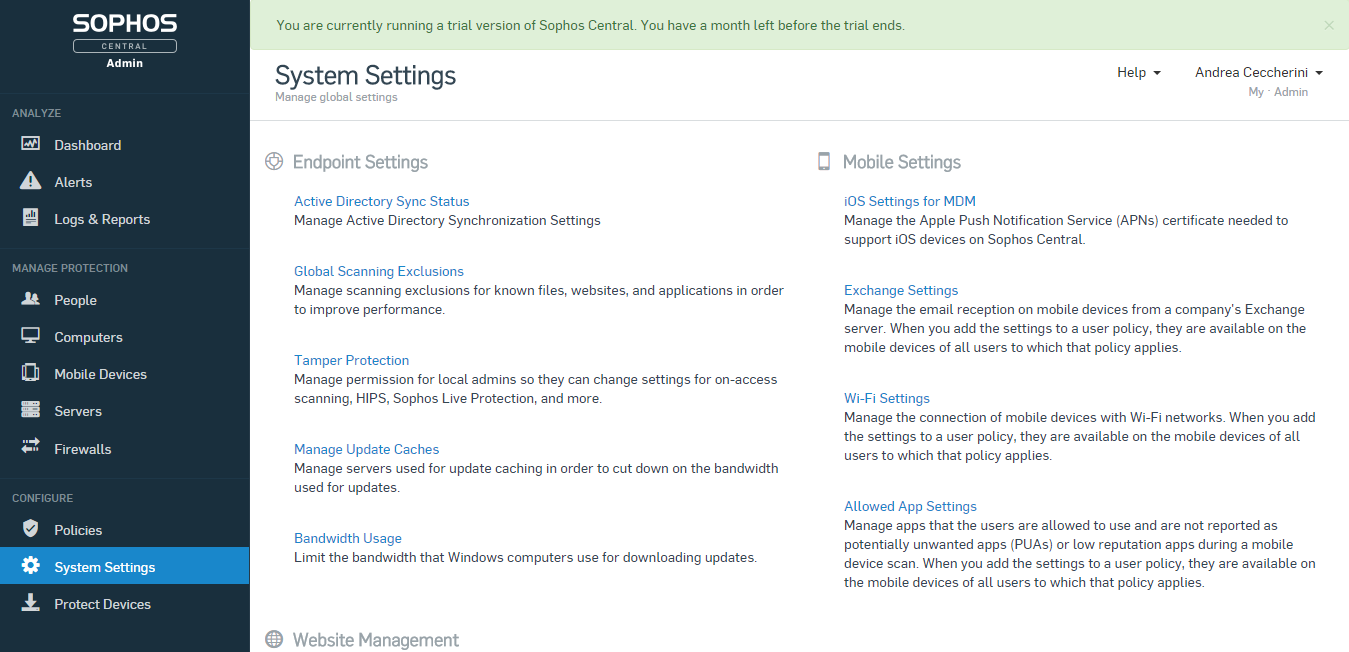Open Active Directory Sync Status link
This screenshot has width=1349, height=652.
tap(381, 201)
